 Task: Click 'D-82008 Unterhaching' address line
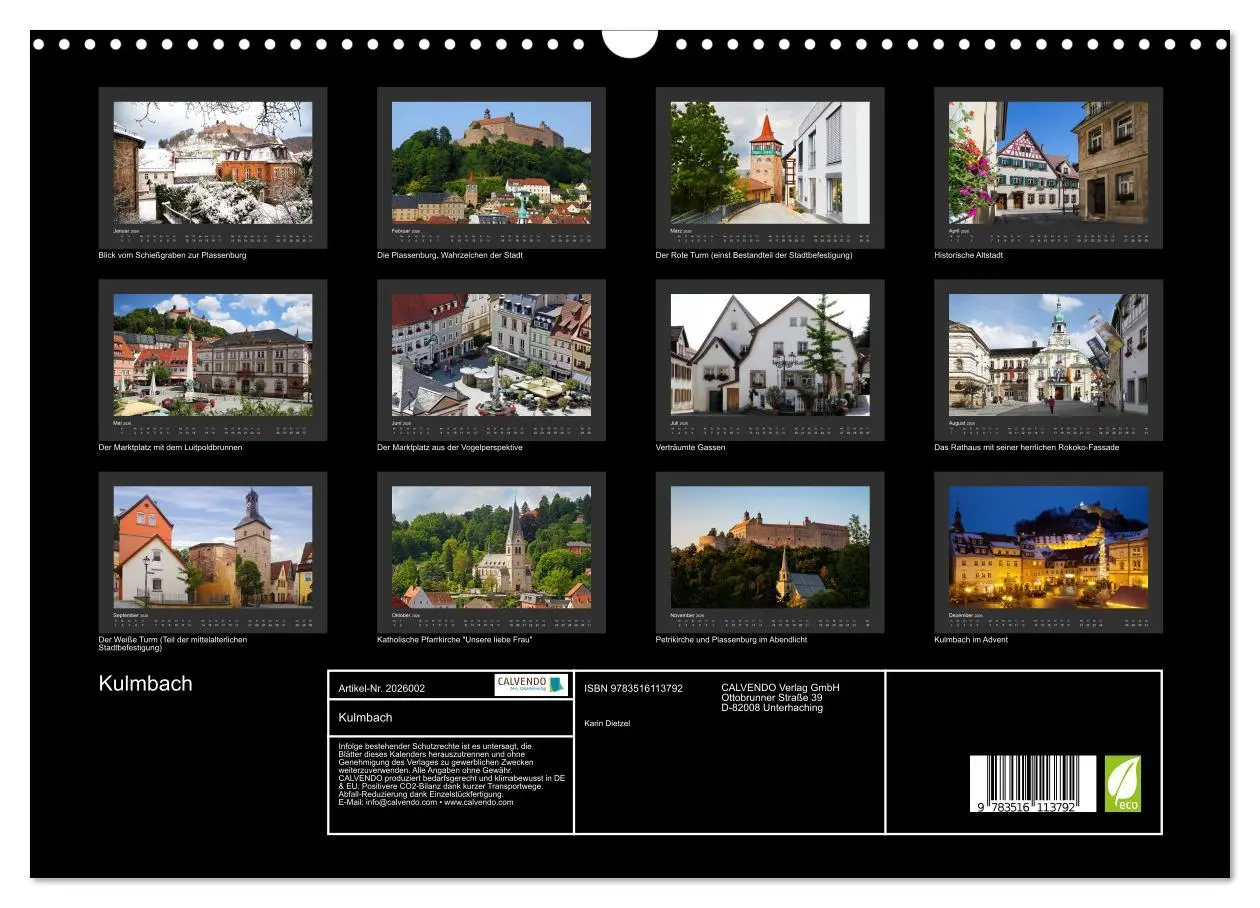tap(772, 708)
